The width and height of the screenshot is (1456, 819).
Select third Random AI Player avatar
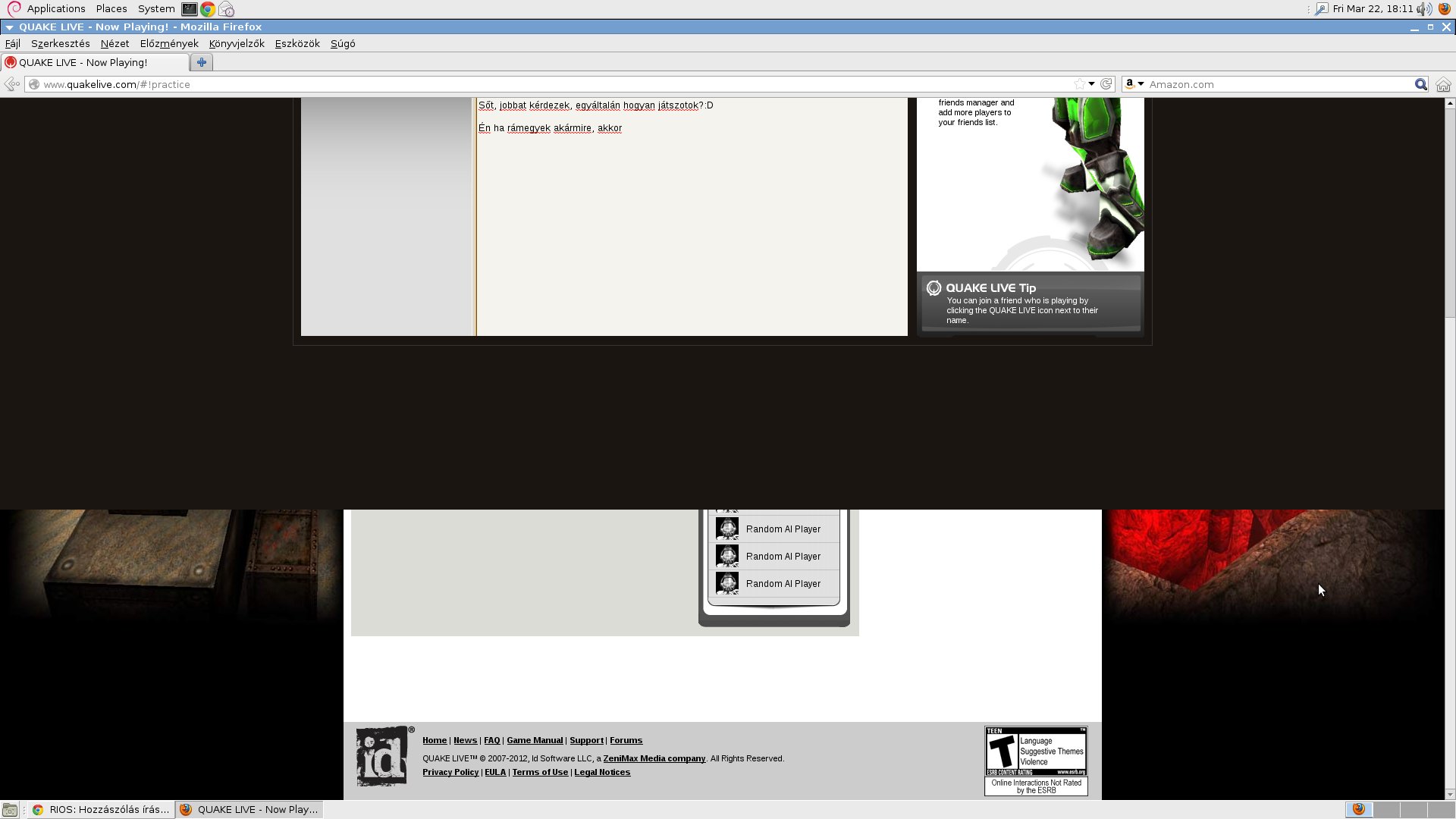[x=727, y=583]
